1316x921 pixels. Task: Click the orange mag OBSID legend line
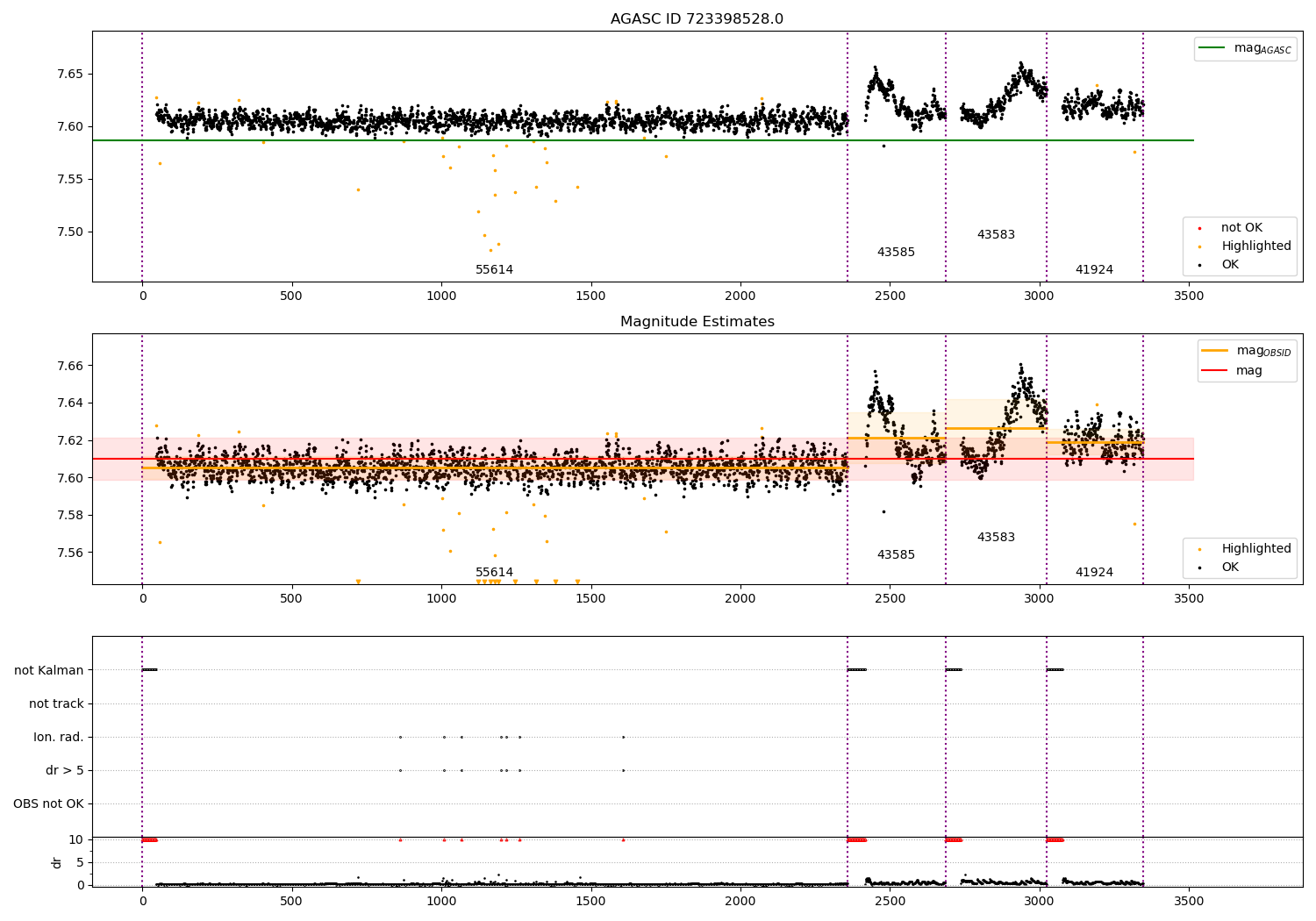[1215, 350]
